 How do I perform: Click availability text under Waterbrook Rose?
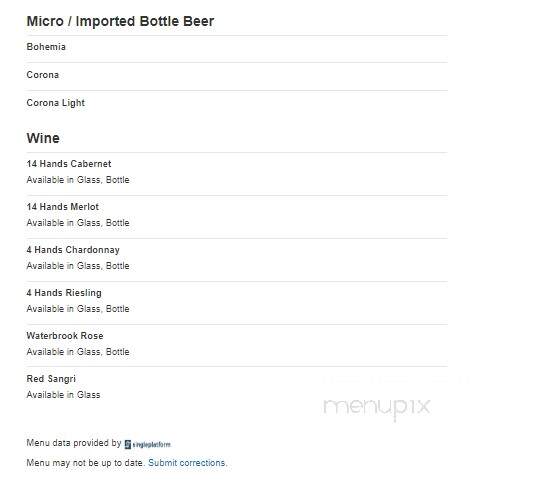tap(78, 352)
